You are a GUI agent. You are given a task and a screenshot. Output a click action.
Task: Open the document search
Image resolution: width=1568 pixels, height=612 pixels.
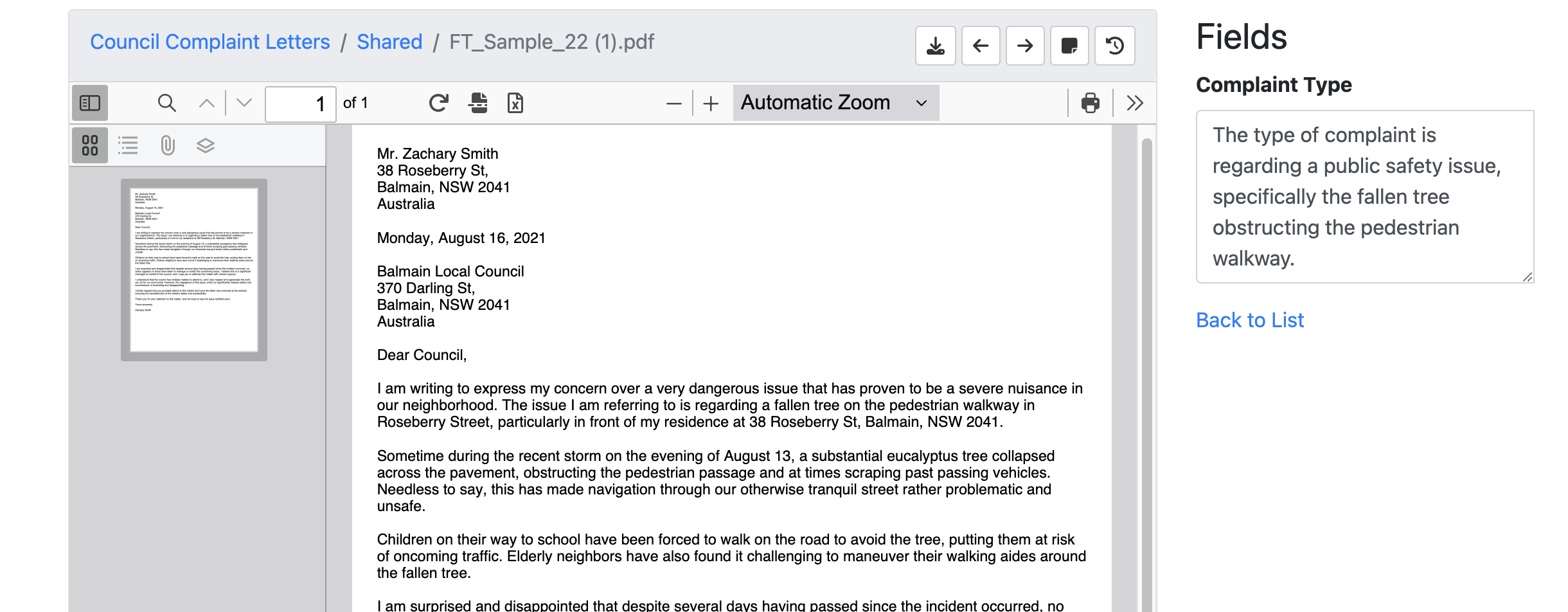[x=166, y=102]
